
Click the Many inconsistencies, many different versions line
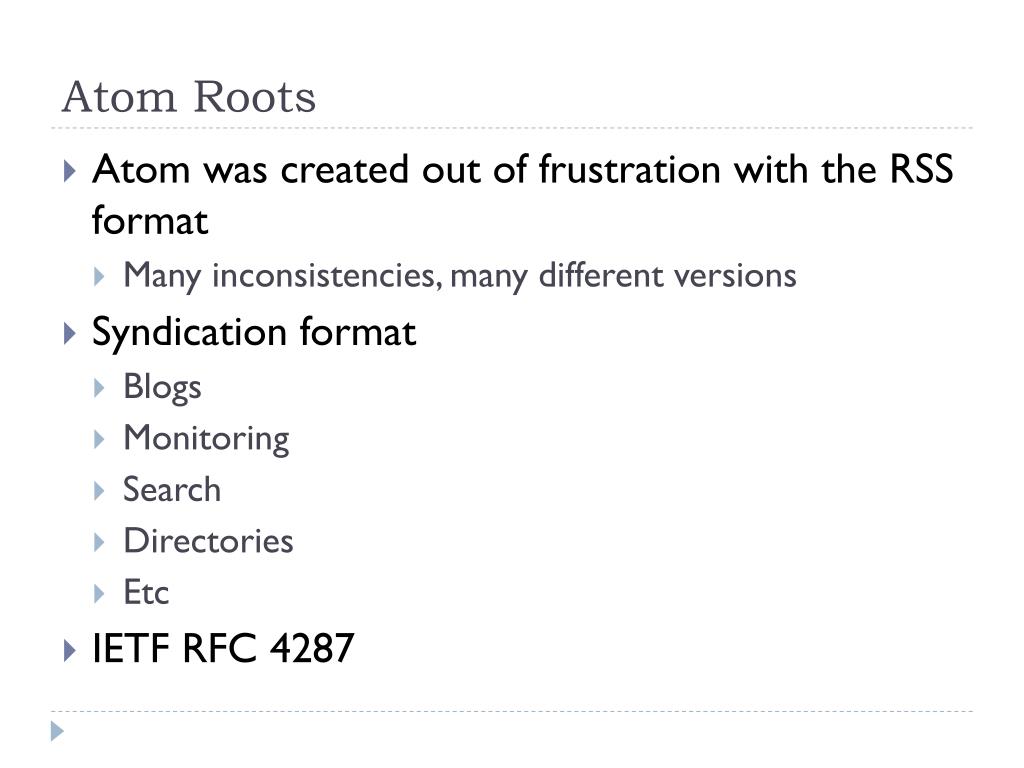coord(460,276)
